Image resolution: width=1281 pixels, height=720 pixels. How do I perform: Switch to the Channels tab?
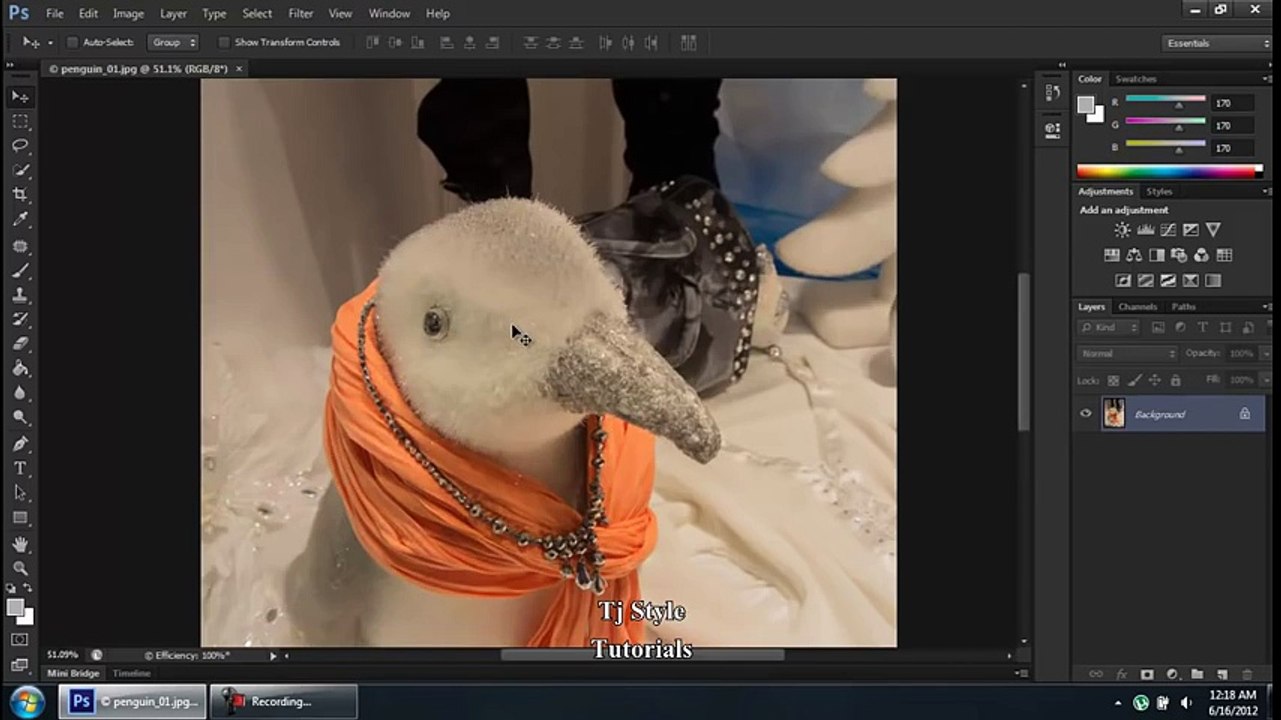[1137, 307]
